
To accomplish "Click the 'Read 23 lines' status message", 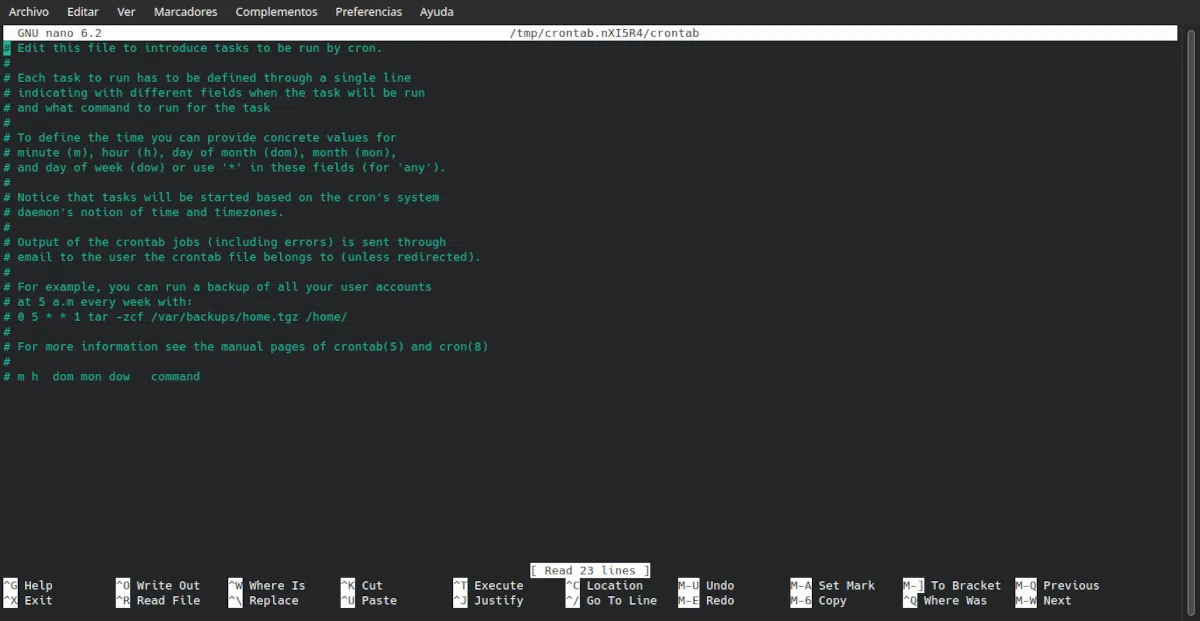I will 590,570.
